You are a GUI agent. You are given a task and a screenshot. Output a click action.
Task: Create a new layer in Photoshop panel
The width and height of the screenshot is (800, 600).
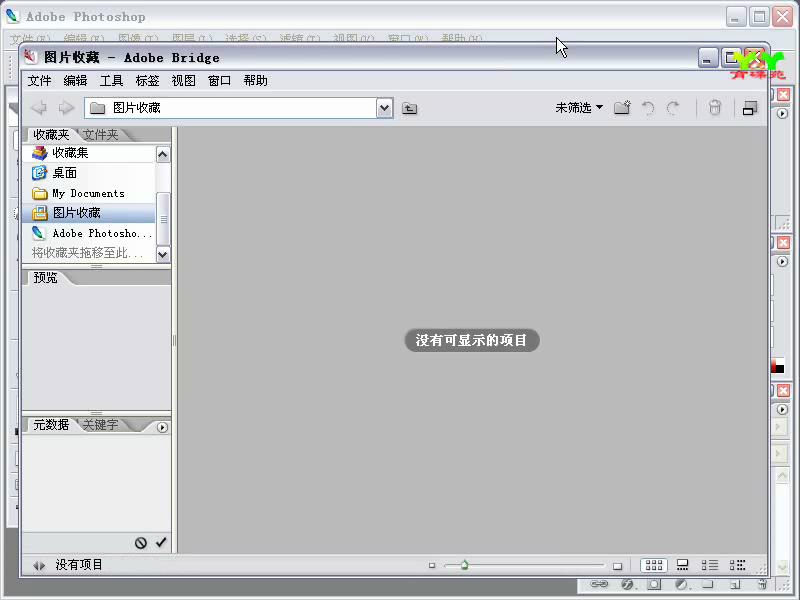[x=735, y=585]
